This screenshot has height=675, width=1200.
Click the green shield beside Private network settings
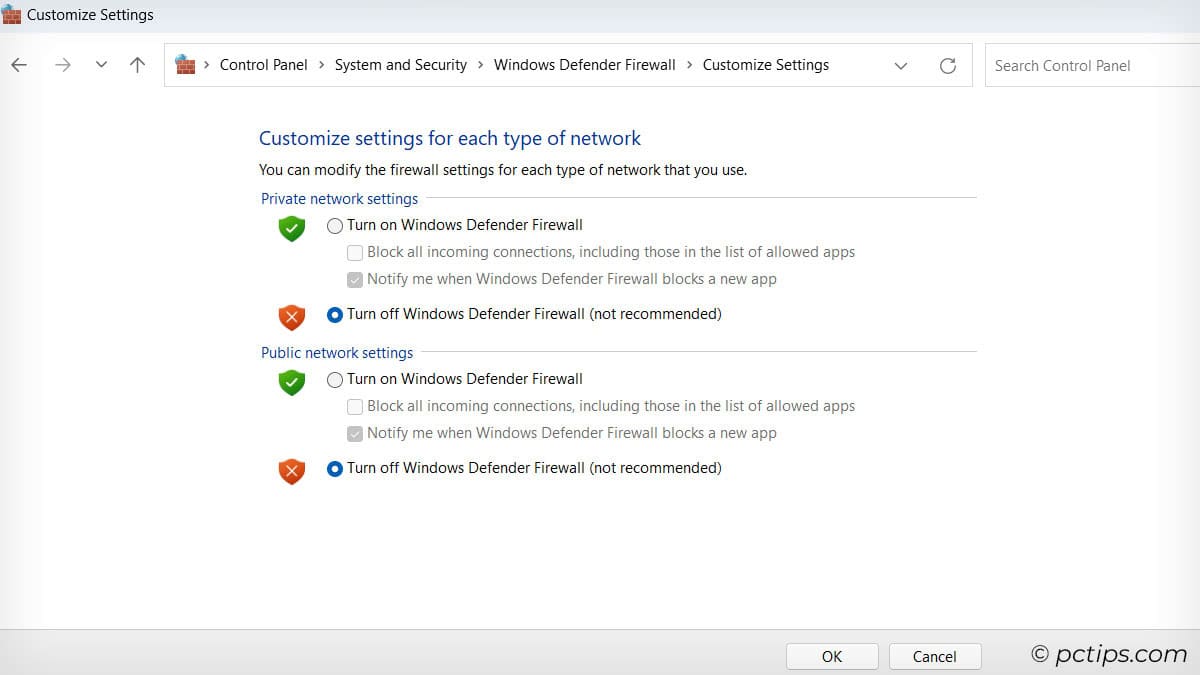[x=291, y=228]
